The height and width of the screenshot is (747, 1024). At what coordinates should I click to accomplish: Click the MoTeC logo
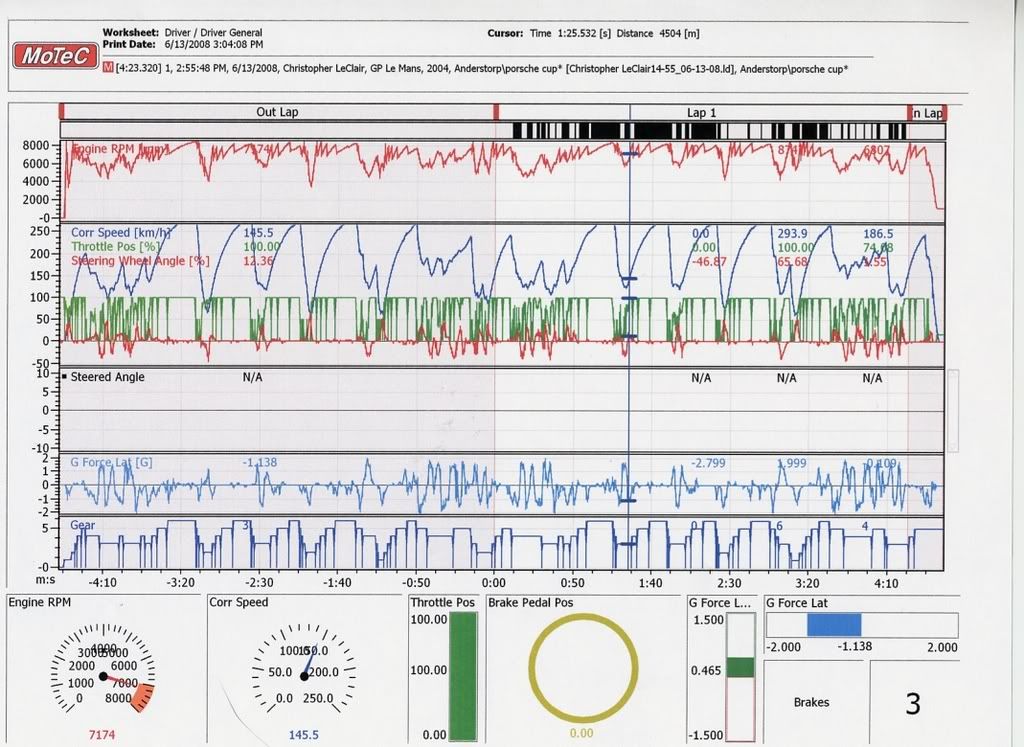tap(55, 55)
